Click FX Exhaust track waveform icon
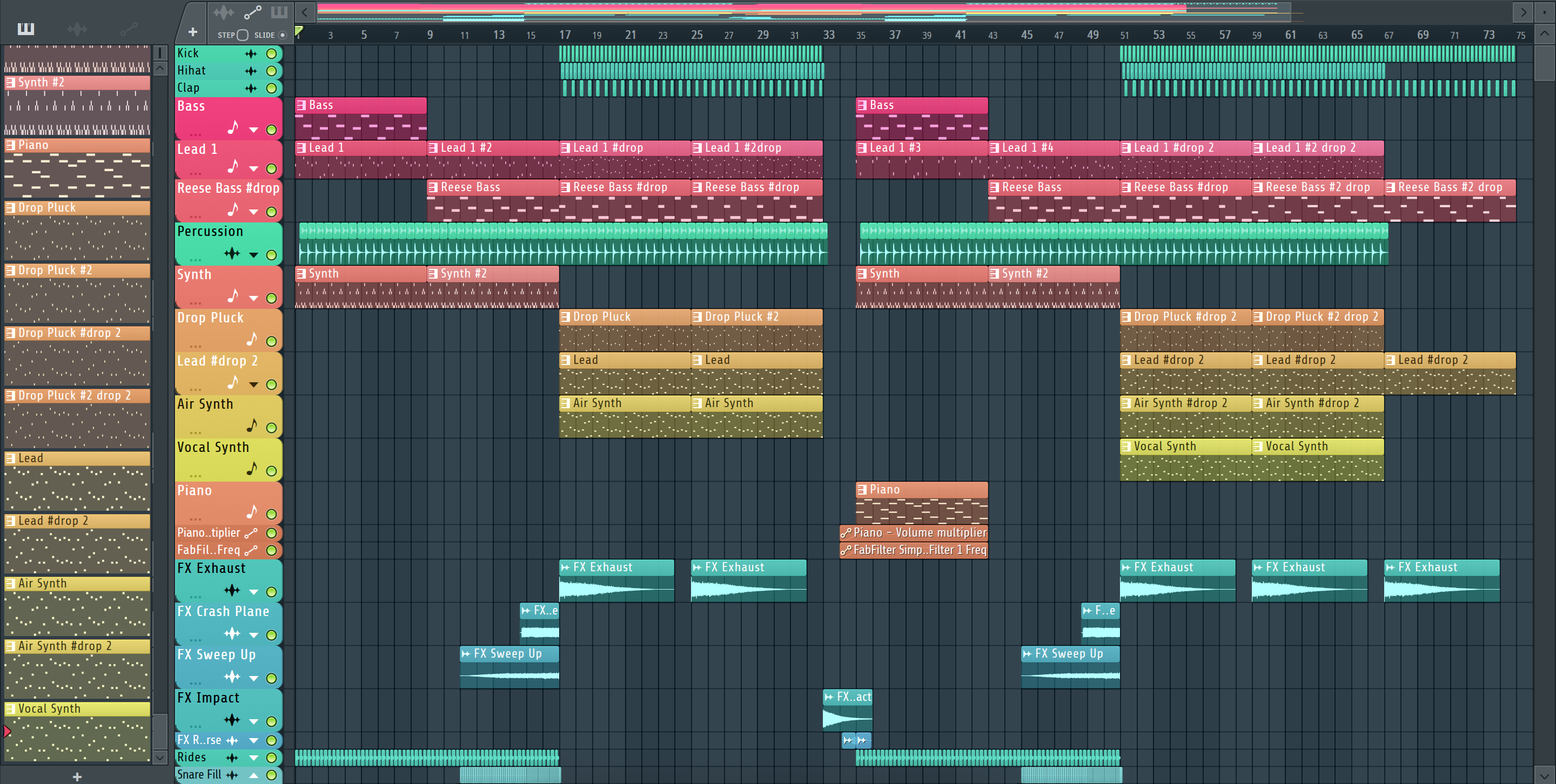 (x=232, y=590)
